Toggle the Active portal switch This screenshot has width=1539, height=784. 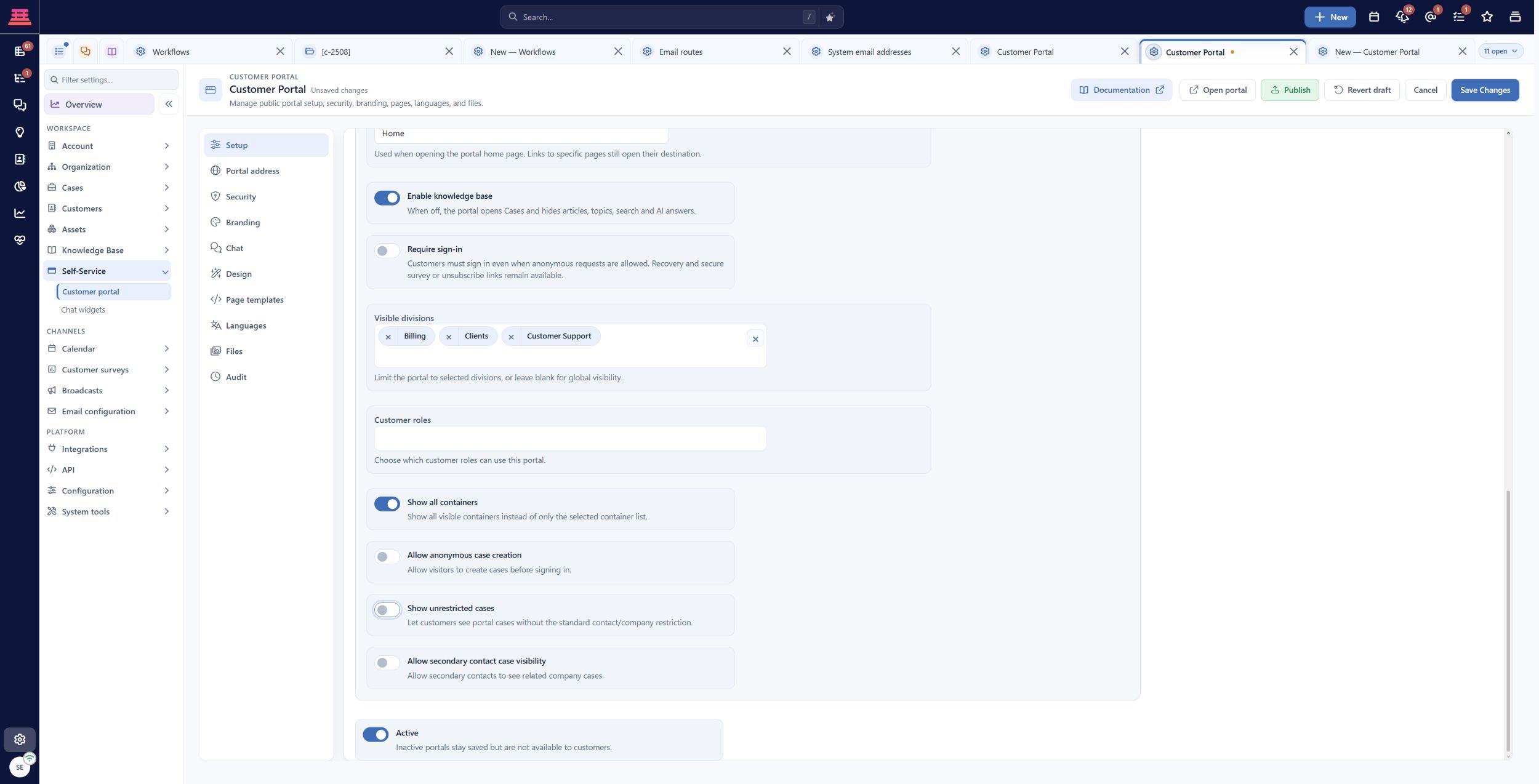376,734
